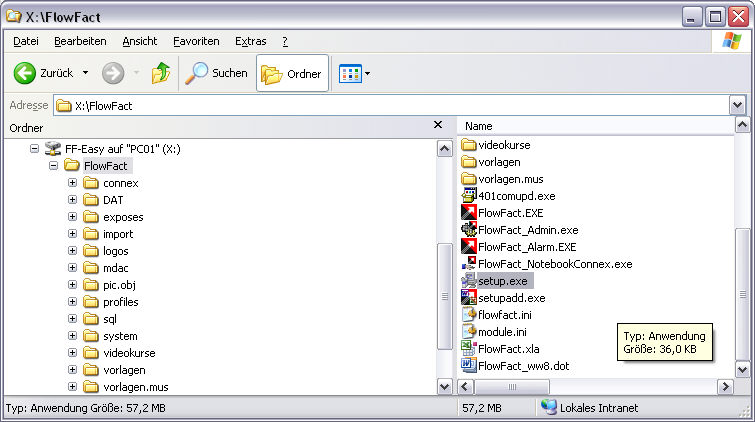Click the grayed forward arrow button
Image resolution: width=755 pixels, height=422 pixels.
[113, 73]
